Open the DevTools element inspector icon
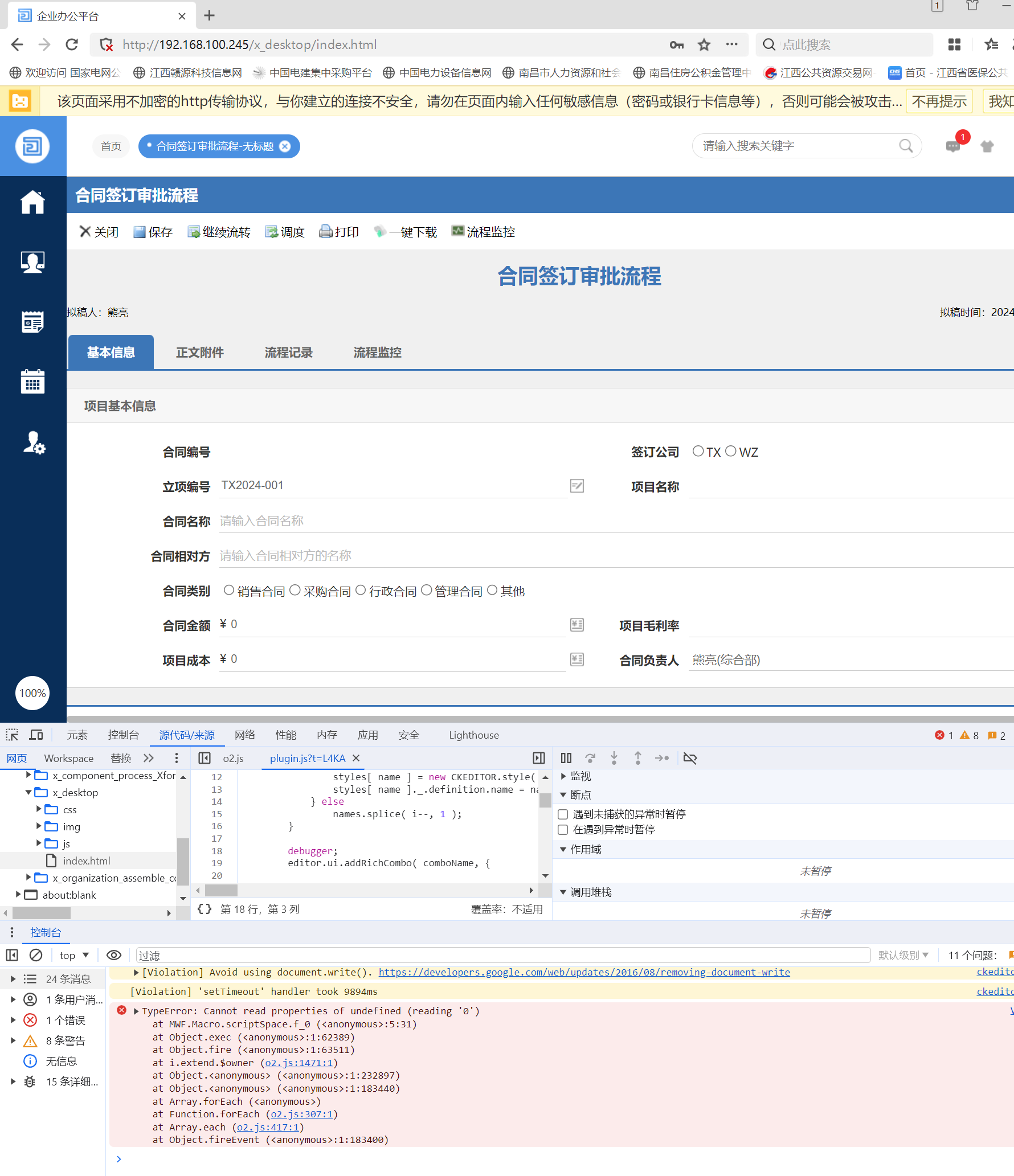Image resolution: width=1014 pixels, height=1176 pixels. pos(12,735)
